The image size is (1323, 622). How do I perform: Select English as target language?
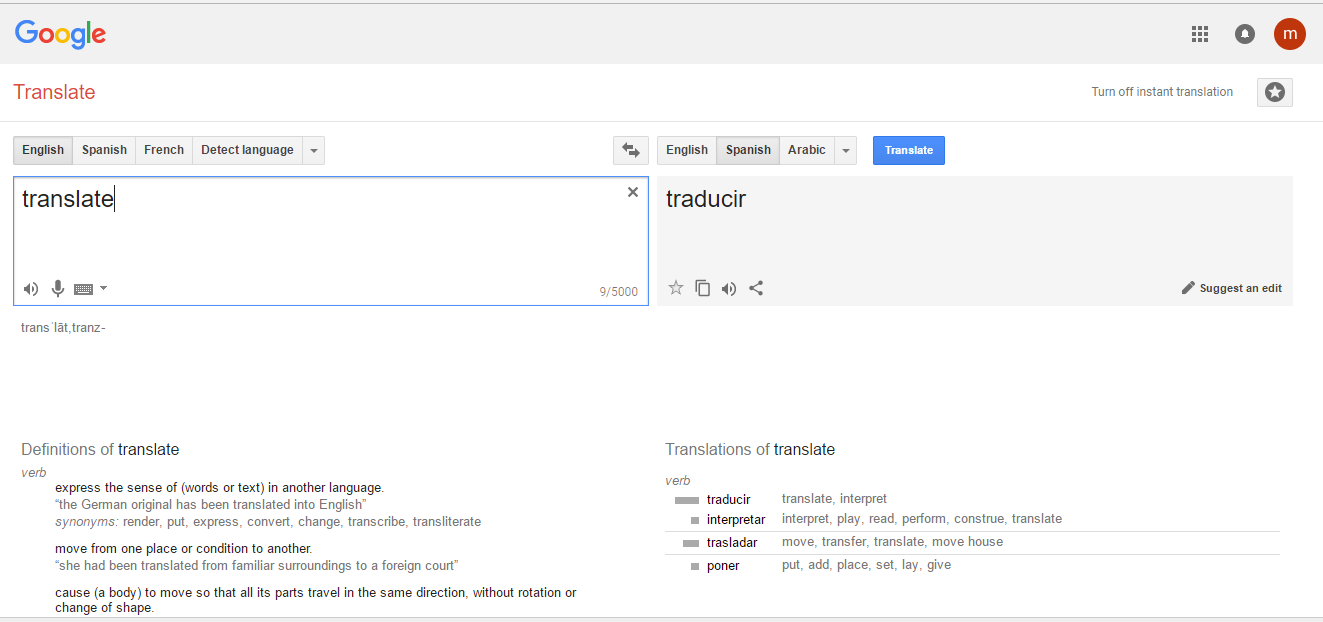coord(687,150)
